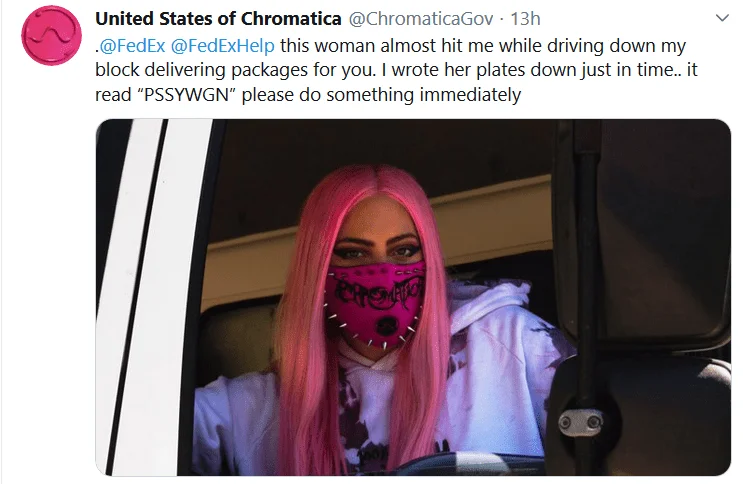This screenshot has height=484, width=743.
Task: Open the @FedExHelp mention link
Action: [222, 46]
